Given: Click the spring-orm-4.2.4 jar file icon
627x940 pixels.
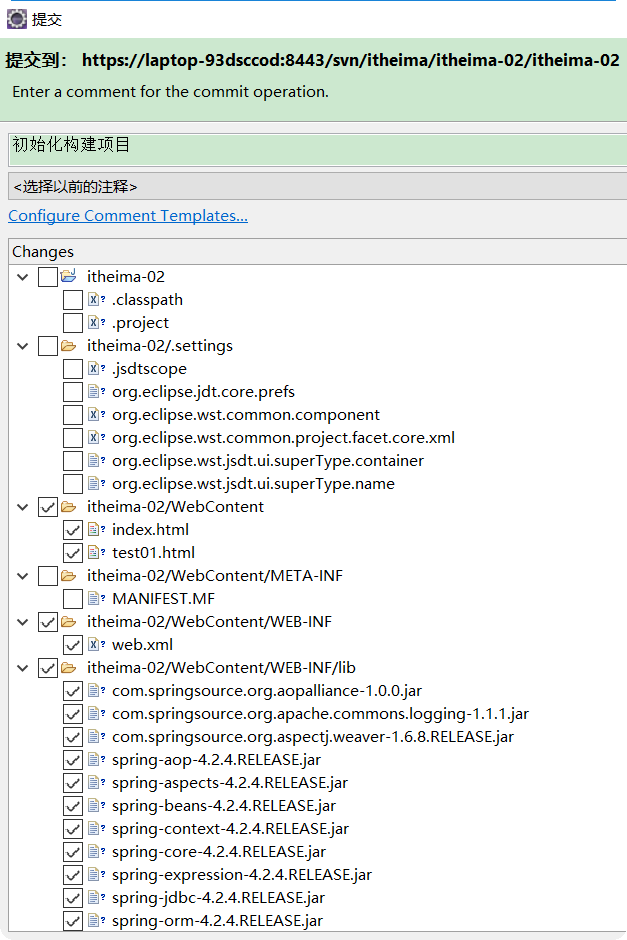Looking at the screenshot, I should point(96,920).
